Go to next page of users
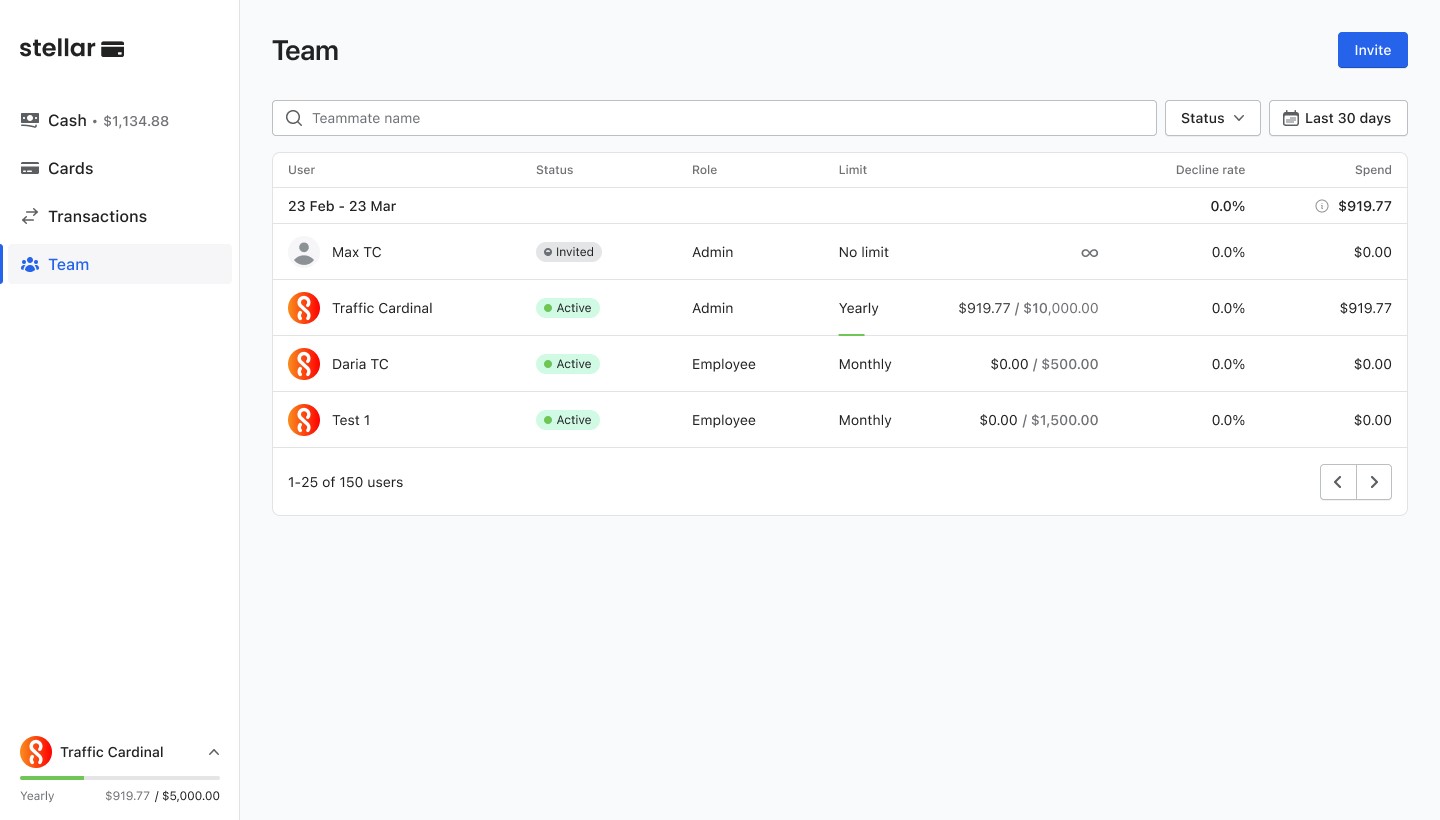The image size is (1440, 820). point(1374,482)
